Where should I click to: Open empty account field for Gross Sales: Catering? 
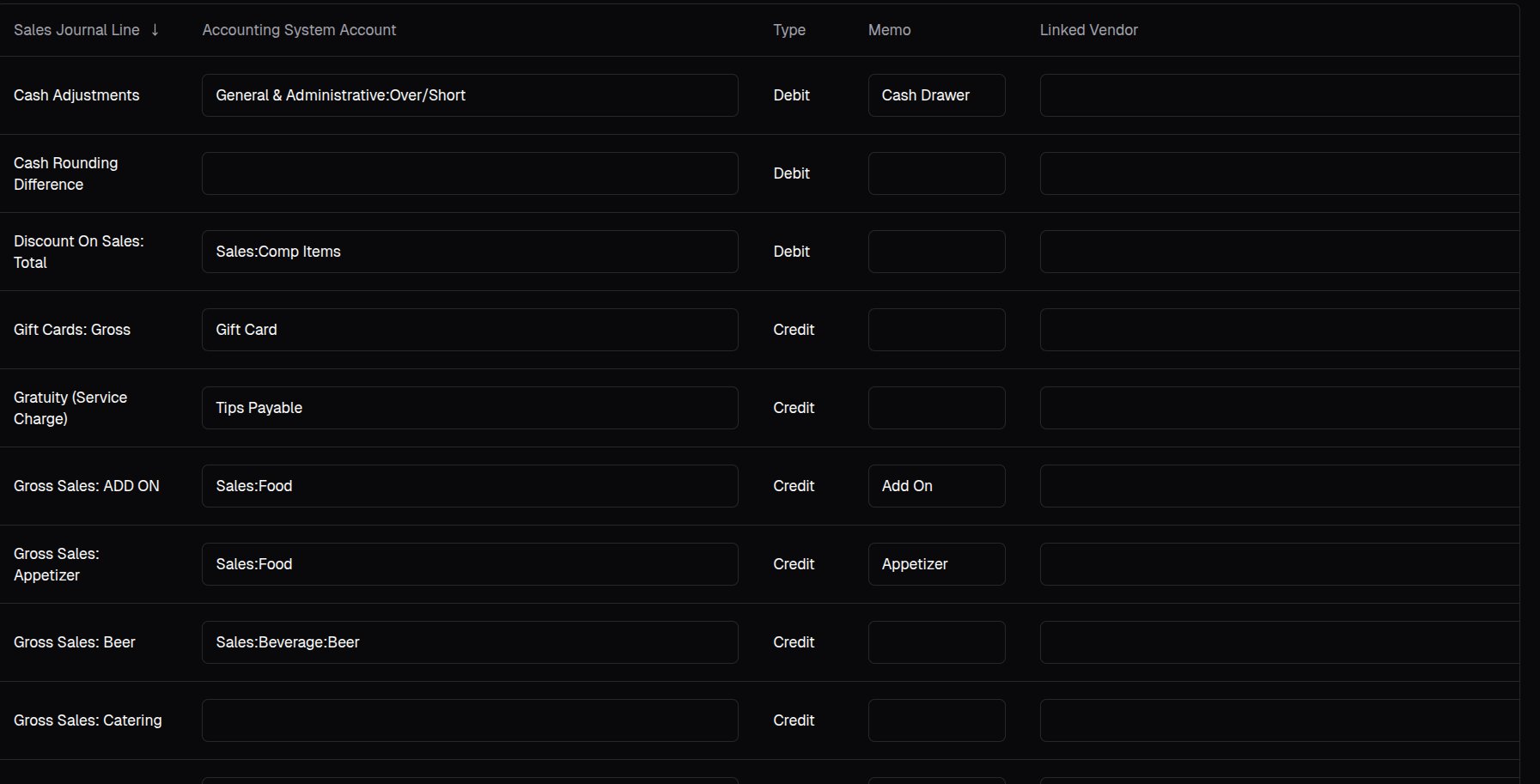coord(470,720)
